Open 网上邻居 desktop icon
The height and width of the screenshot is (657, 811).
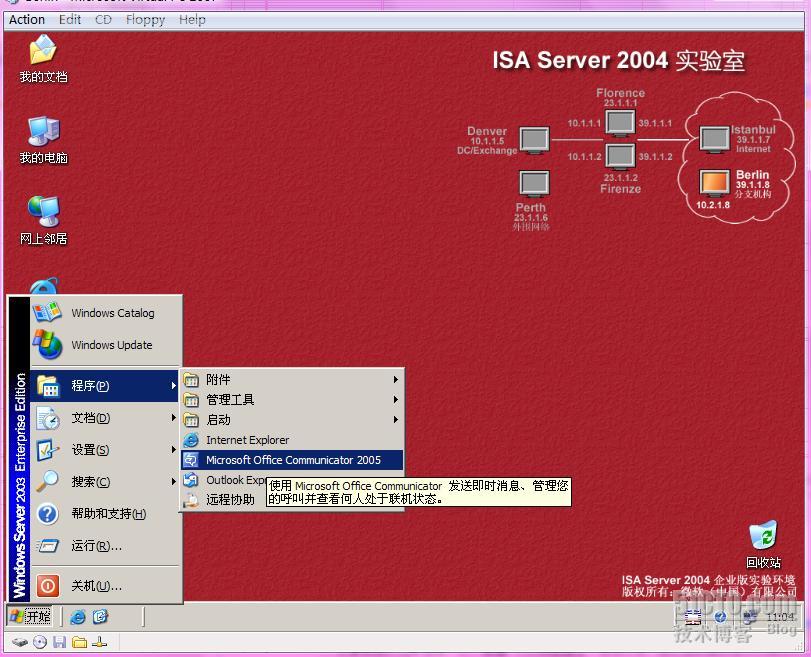click(43, 220)
